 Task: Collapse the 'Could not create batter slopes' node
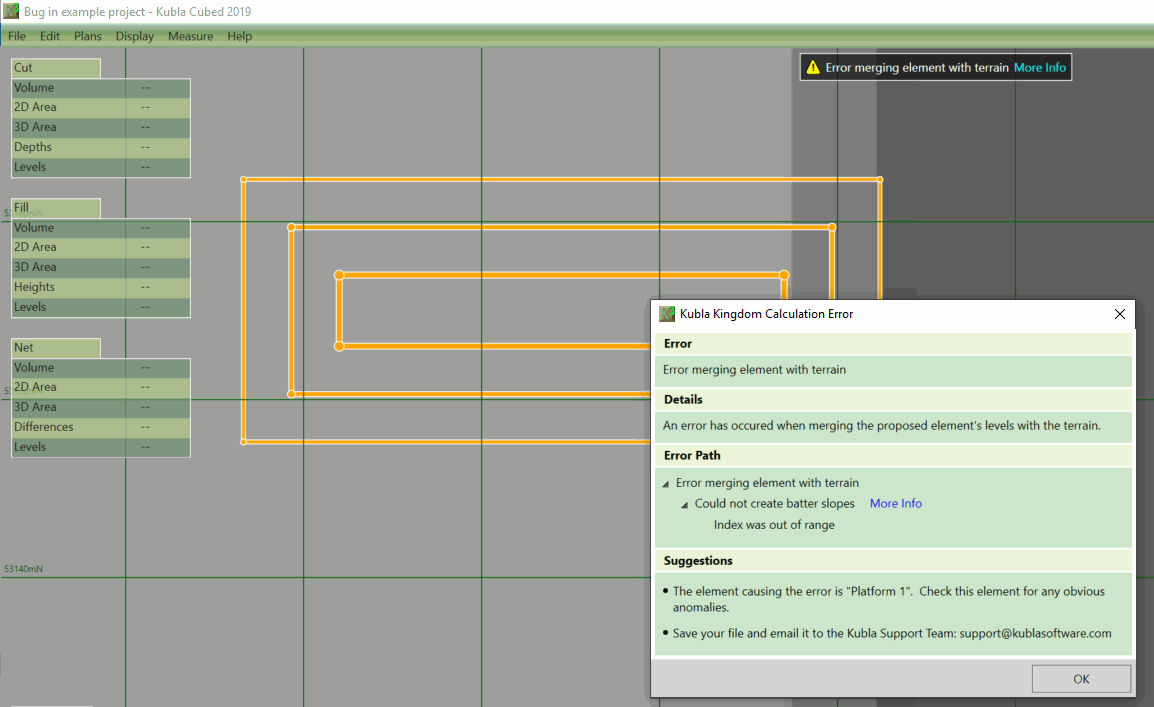(685, 504)
